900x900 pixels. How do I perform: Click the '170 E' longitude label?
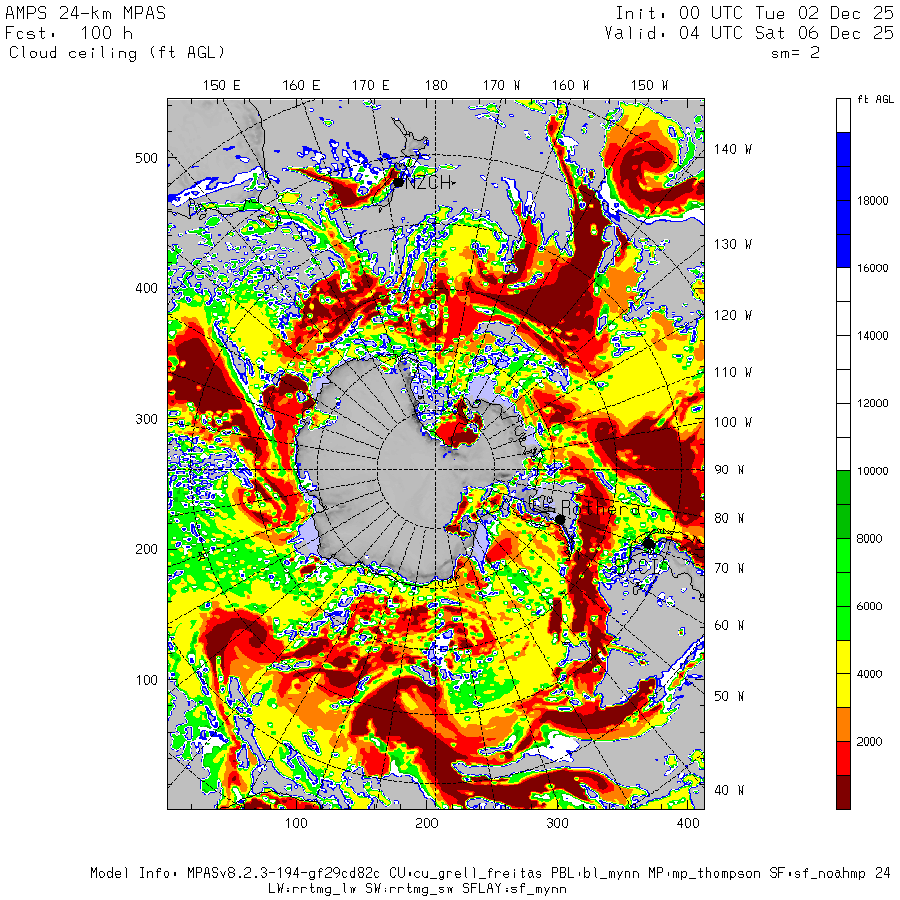(x=371, y=86)
